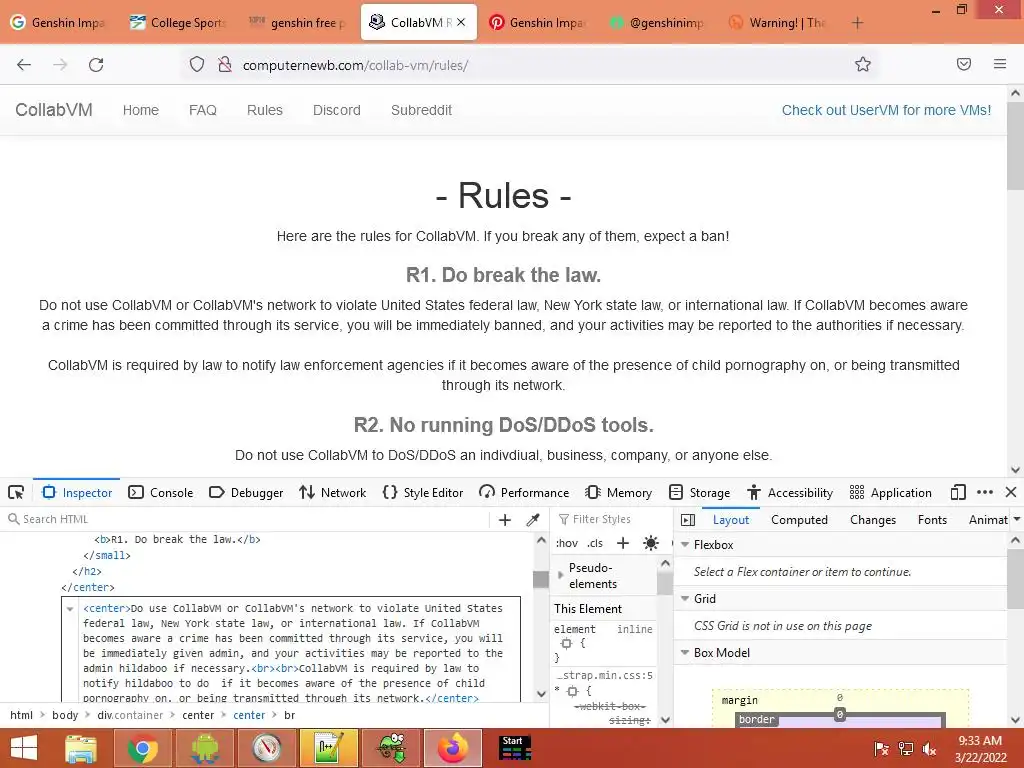
Task: Click the address bar URL
Action: (x=355, y=65)
